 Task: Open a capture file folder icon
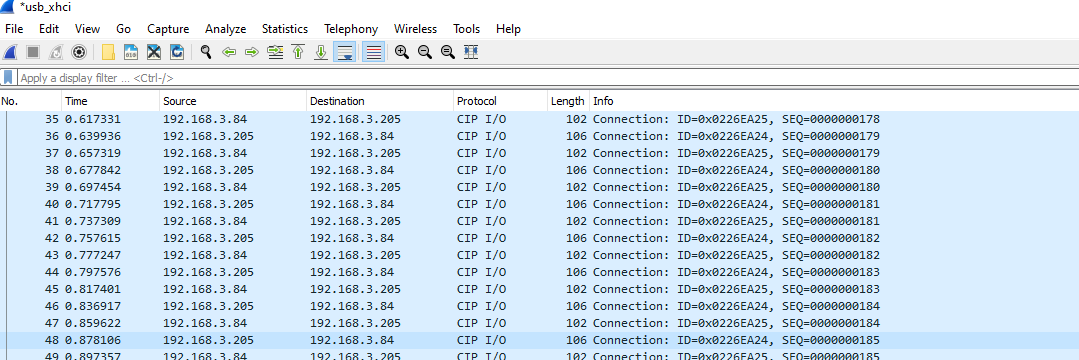(108, 52)
